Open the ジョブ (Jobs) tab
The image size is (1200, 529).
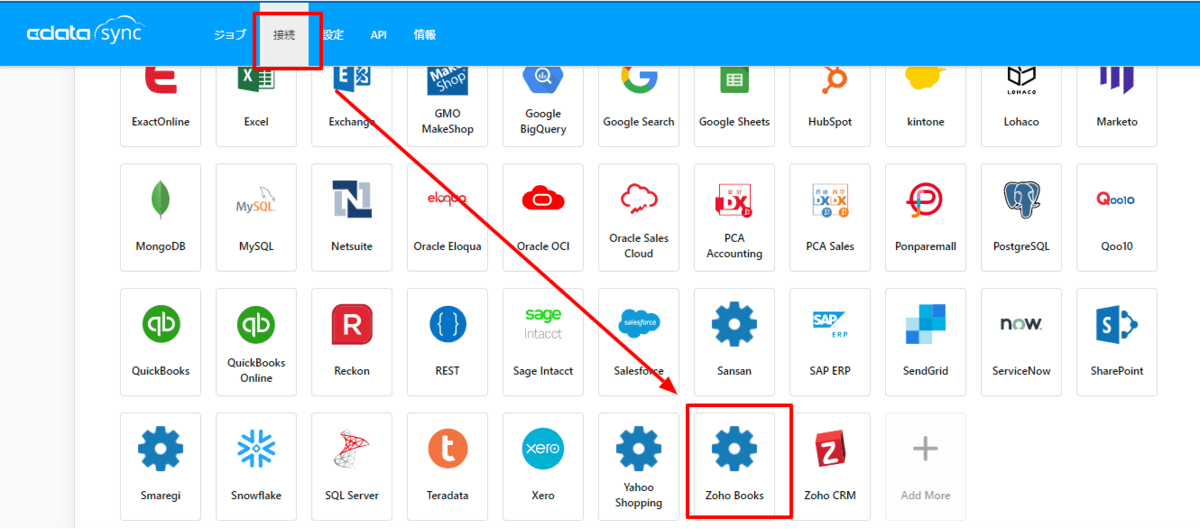pyautogui.click(x=229, y=35)
